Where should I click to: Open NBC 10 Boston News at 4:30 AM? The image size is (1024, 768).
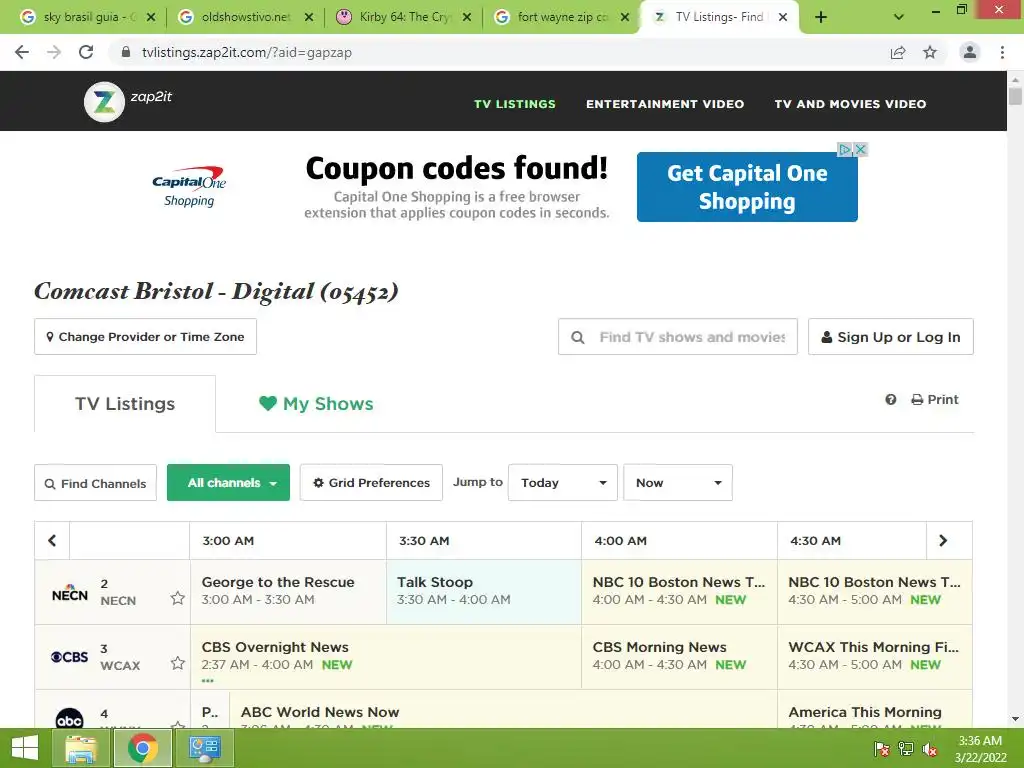click(x=875, y=591)
